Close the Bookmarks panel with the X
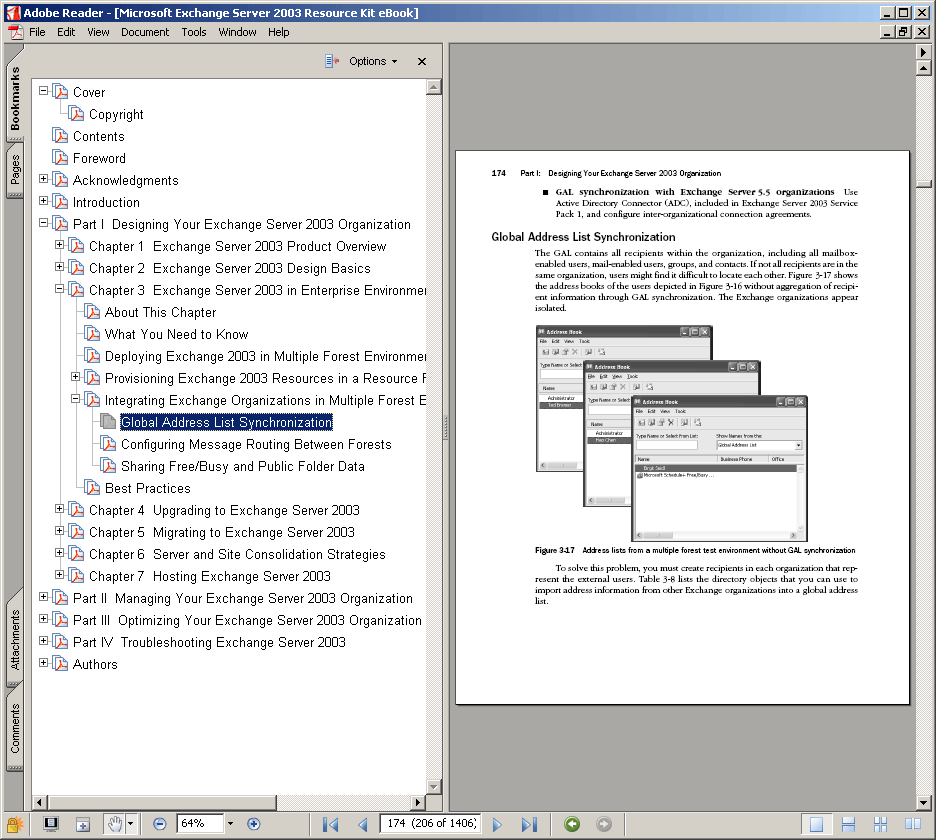The height and width of the screenshot is (840, 936). pos(422,61)
